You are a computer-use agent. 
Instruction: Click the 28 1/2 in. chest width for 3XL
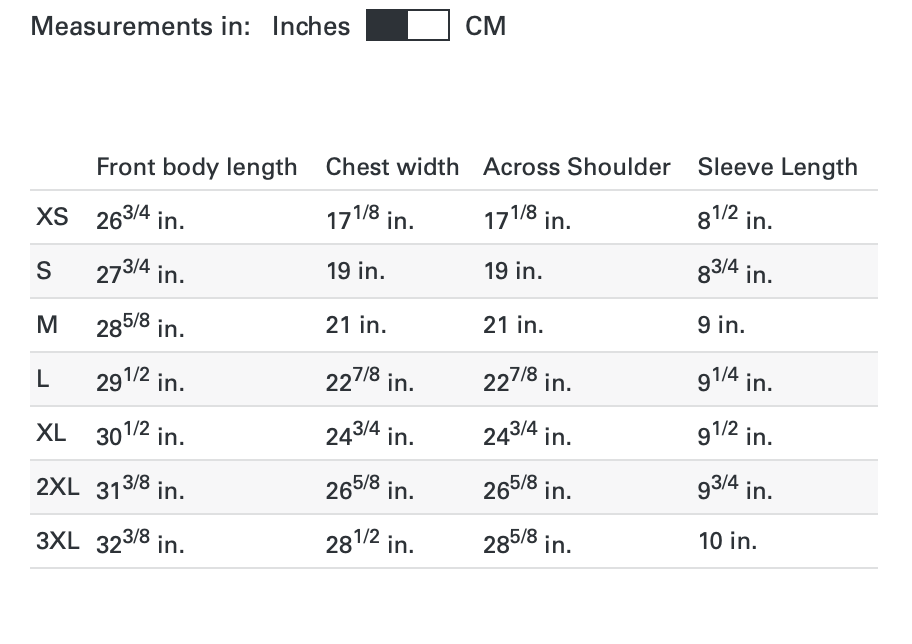coord(370,542)
